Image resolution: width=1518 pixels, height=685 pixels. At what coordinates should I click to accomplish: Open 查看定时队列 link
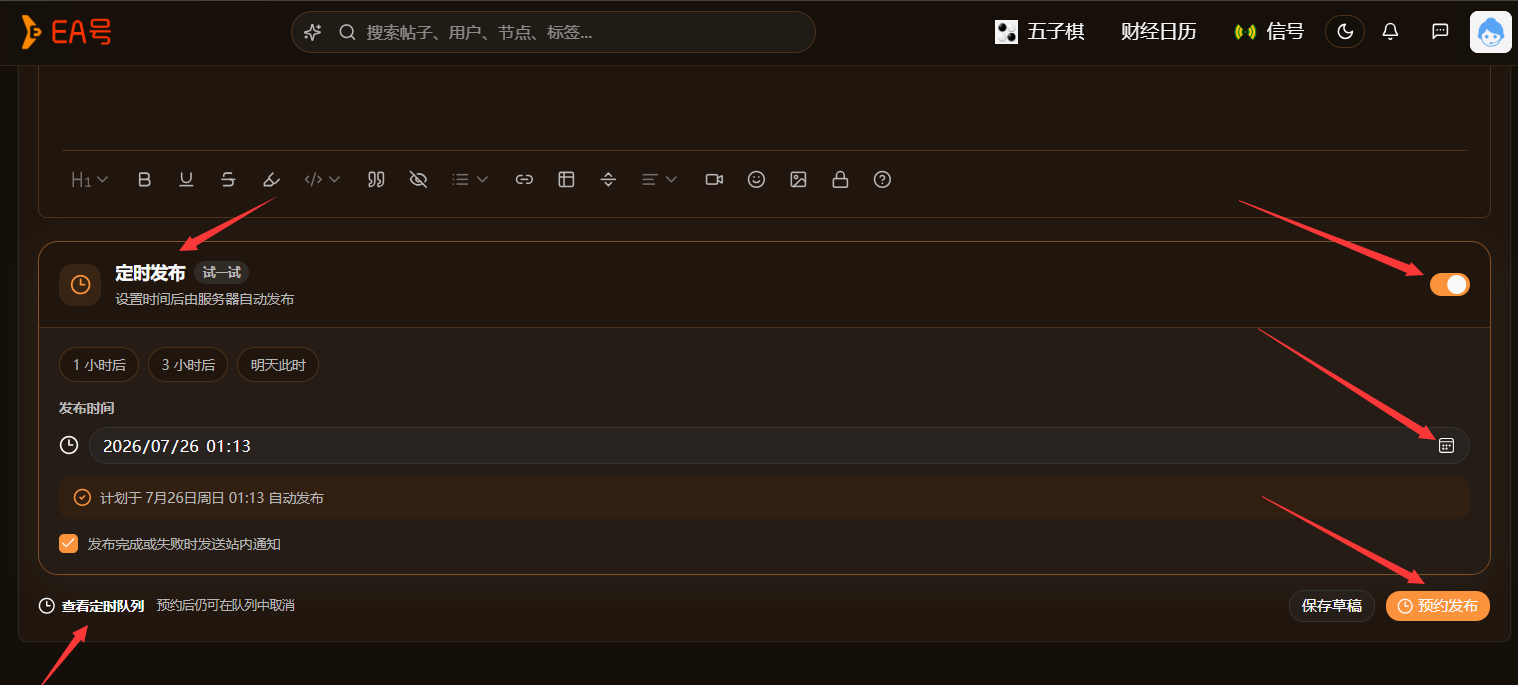pos(103,606)
